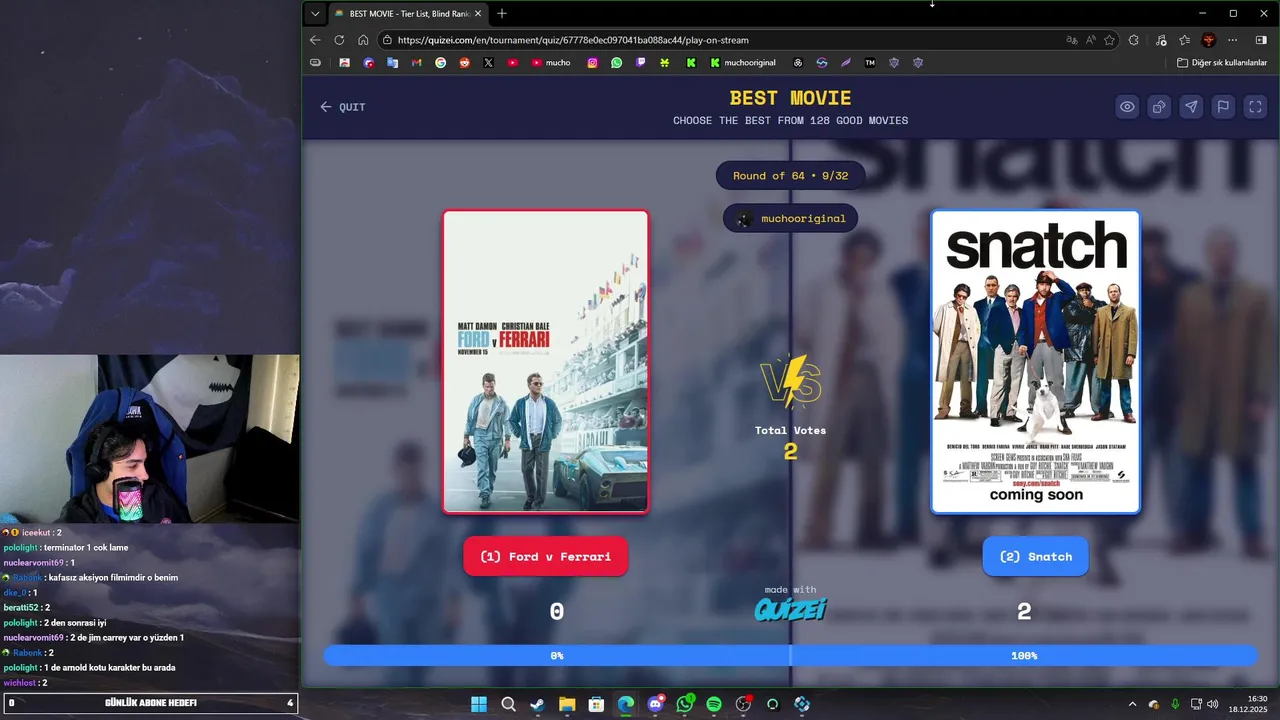Open the Google bookmark
This screenshot has height=720, width=1280.
tap(440, 62)
